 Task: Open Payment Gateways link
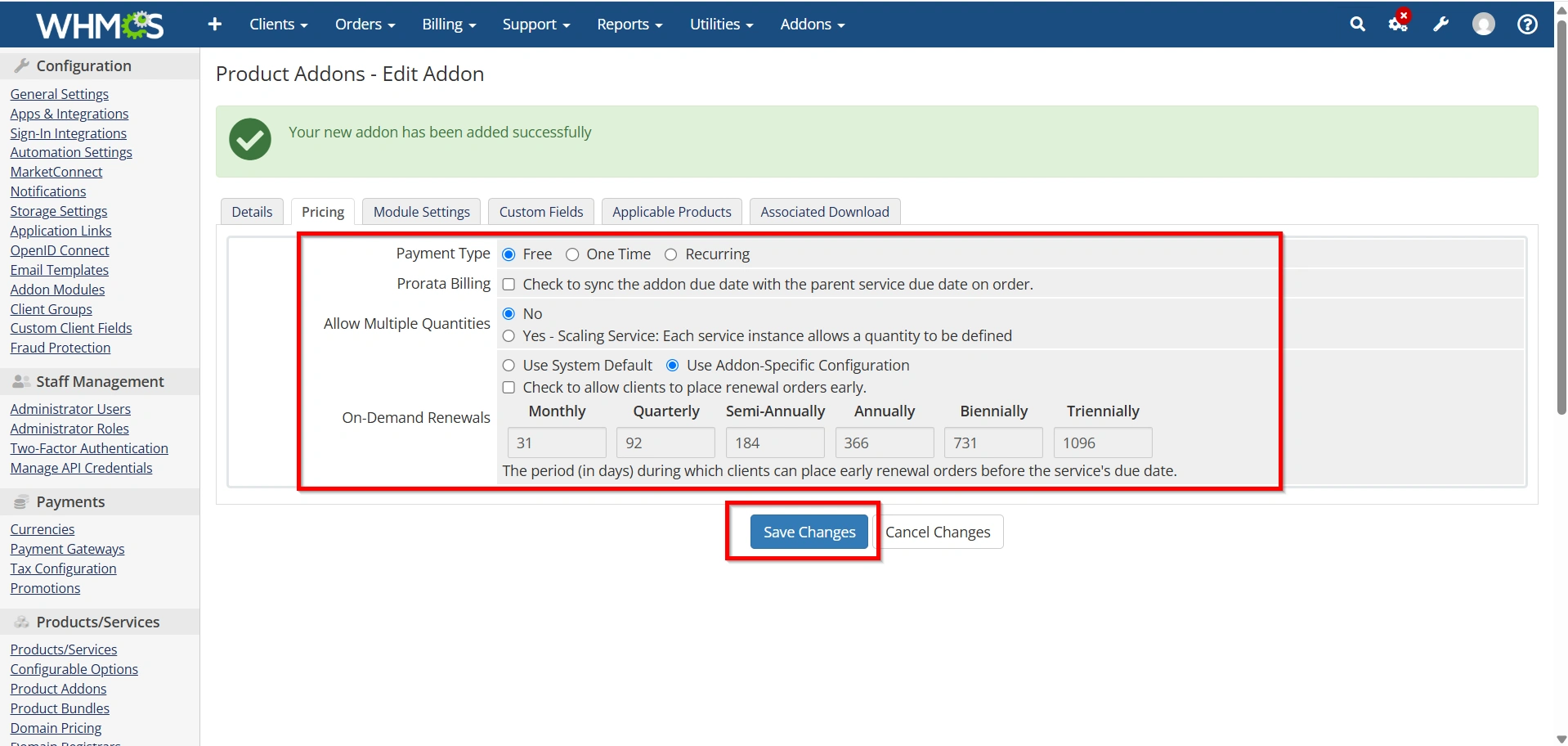pyautogui.click(x=68, y=549)
